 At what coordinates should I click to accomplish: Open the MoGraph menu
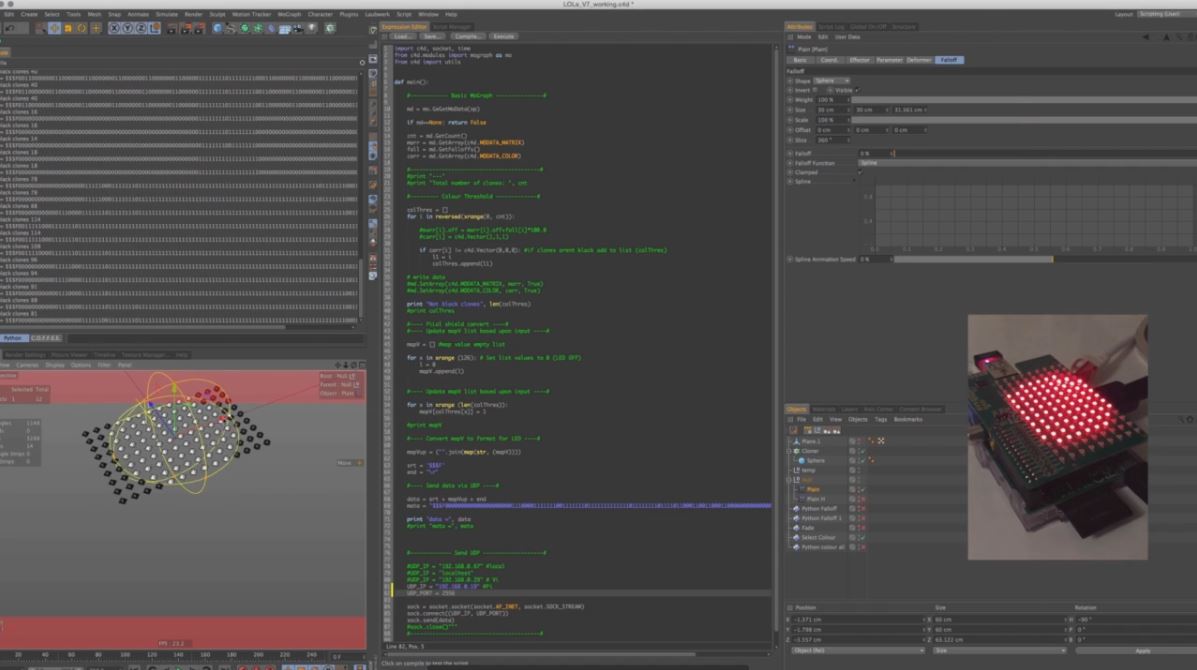(289, 14)
